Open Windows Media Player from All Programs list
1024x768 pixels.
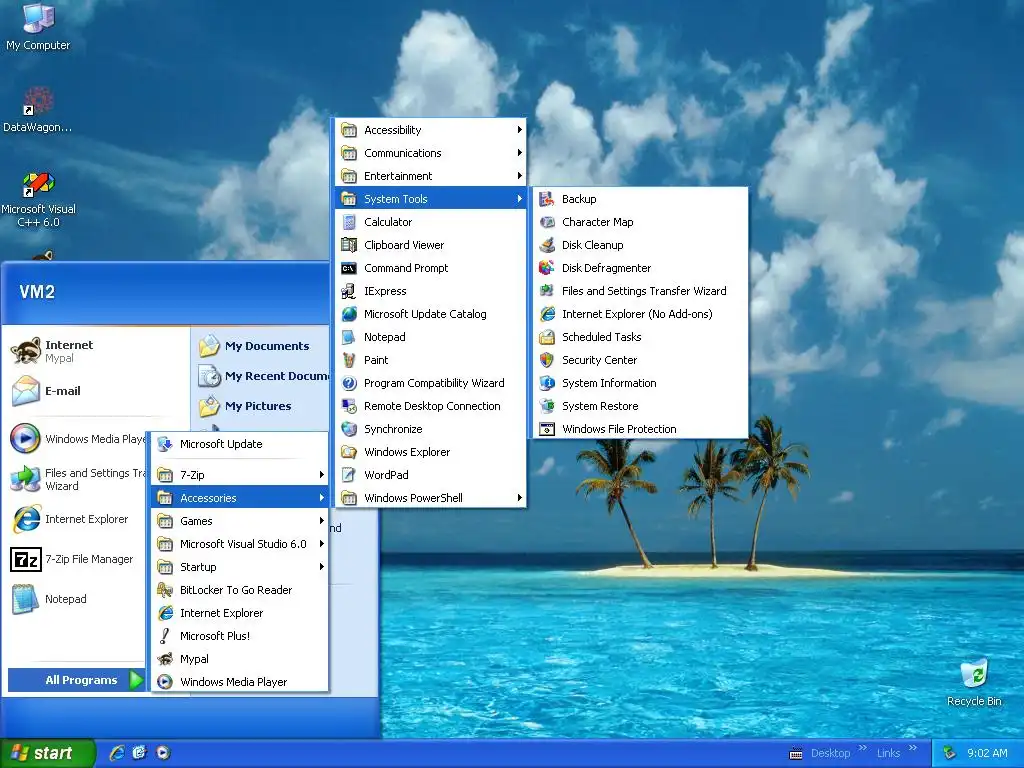pyautogui.click(x=239, y=682)
